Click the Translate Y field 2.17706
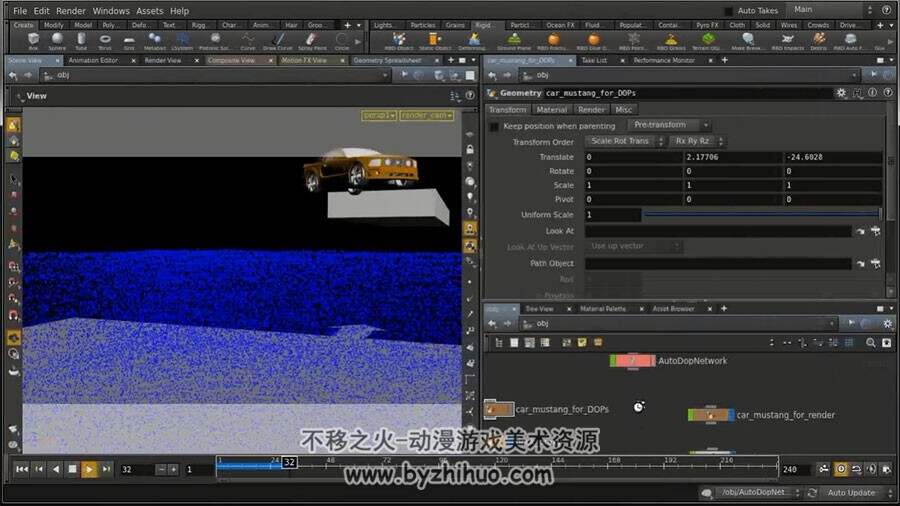 (x=733, y=157)
